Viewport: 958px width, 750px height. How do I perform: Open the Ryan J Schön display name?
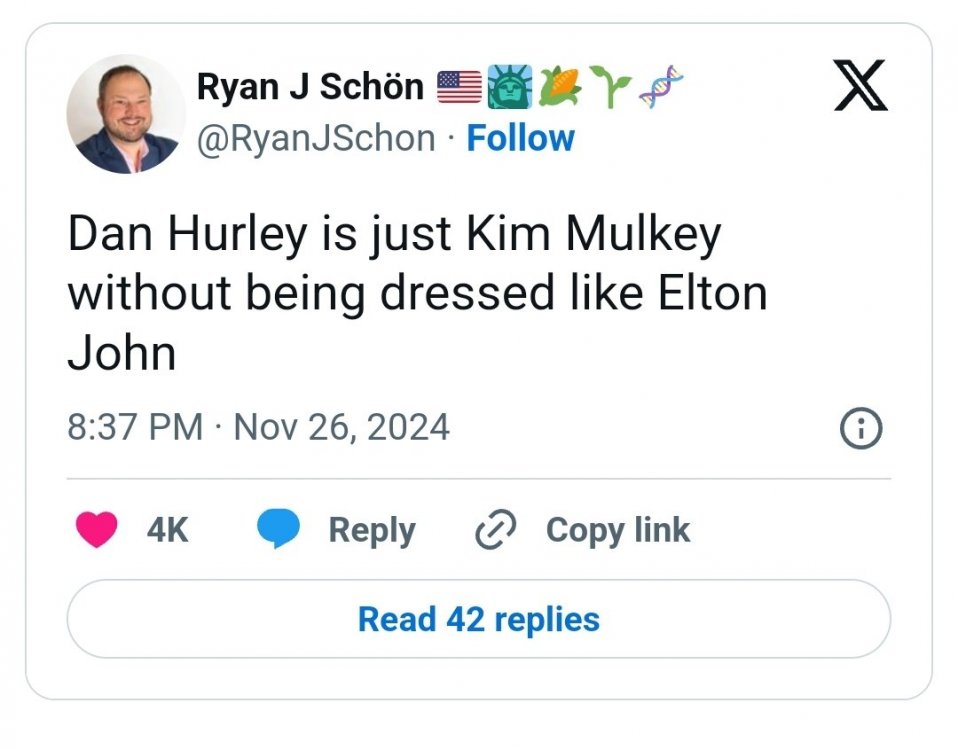311,87
